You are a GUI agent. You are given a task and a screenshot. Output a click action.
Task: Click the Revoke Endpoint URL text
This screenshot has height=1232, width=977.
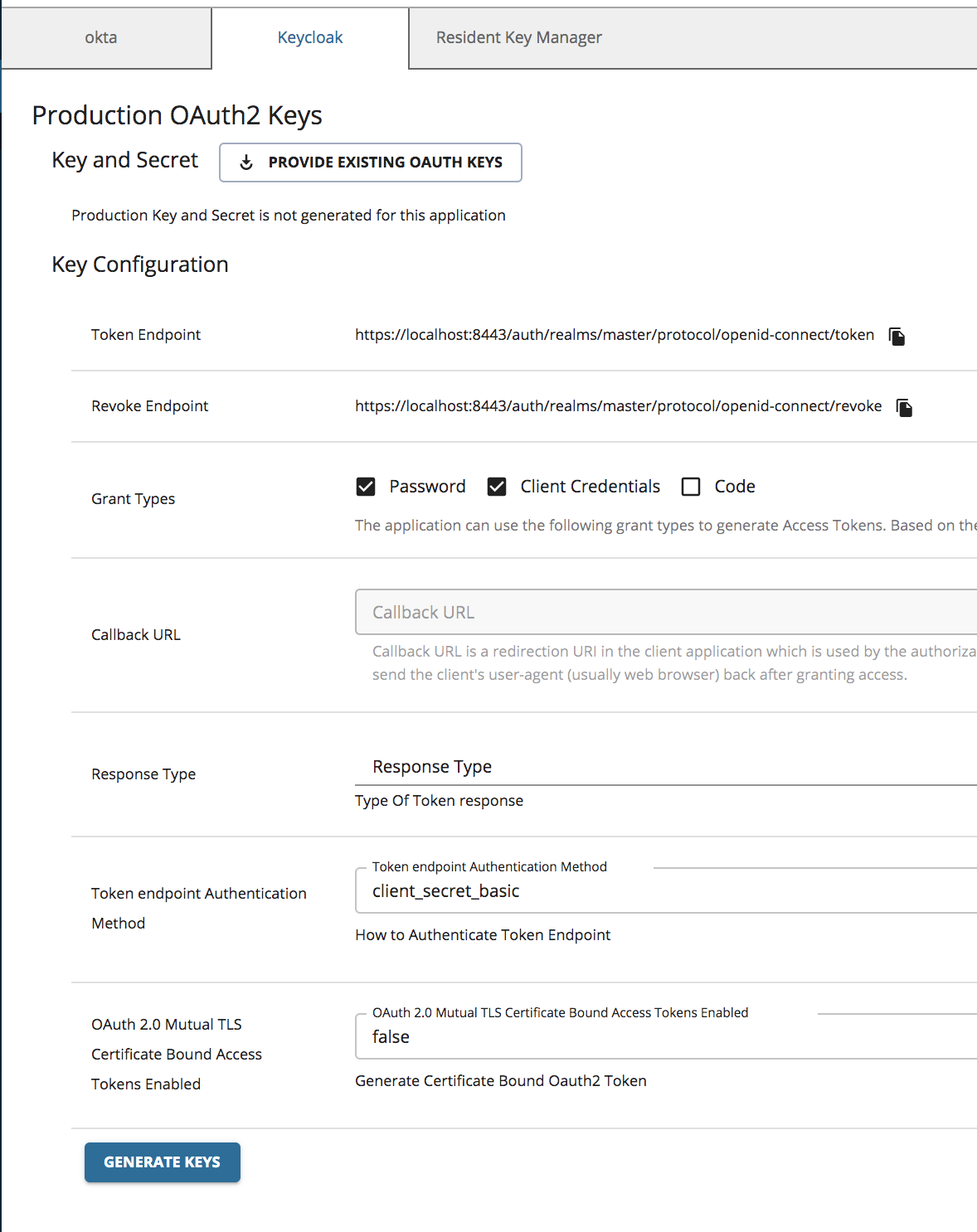pyautogui.click(x=618, y=405)
